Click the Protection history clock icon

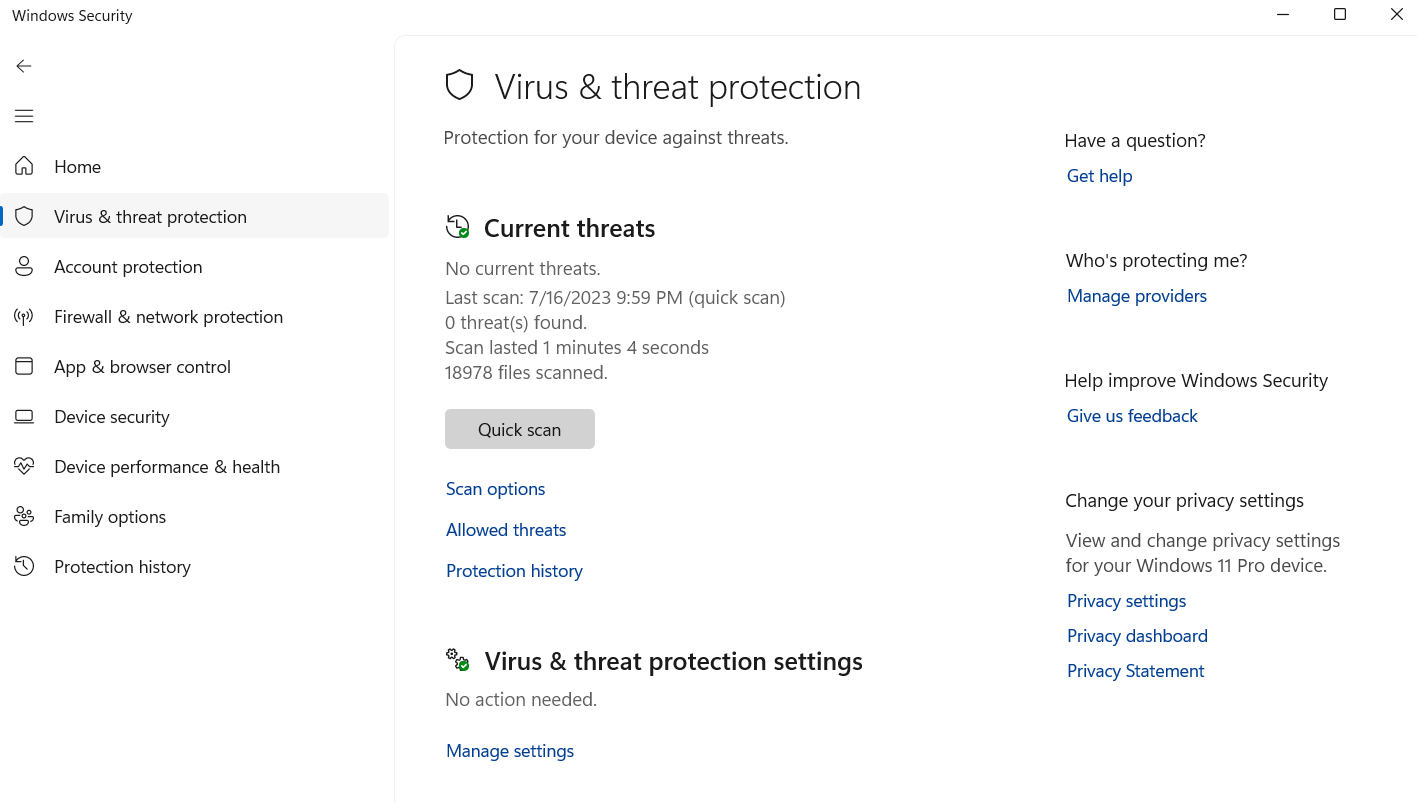[24, 566]
